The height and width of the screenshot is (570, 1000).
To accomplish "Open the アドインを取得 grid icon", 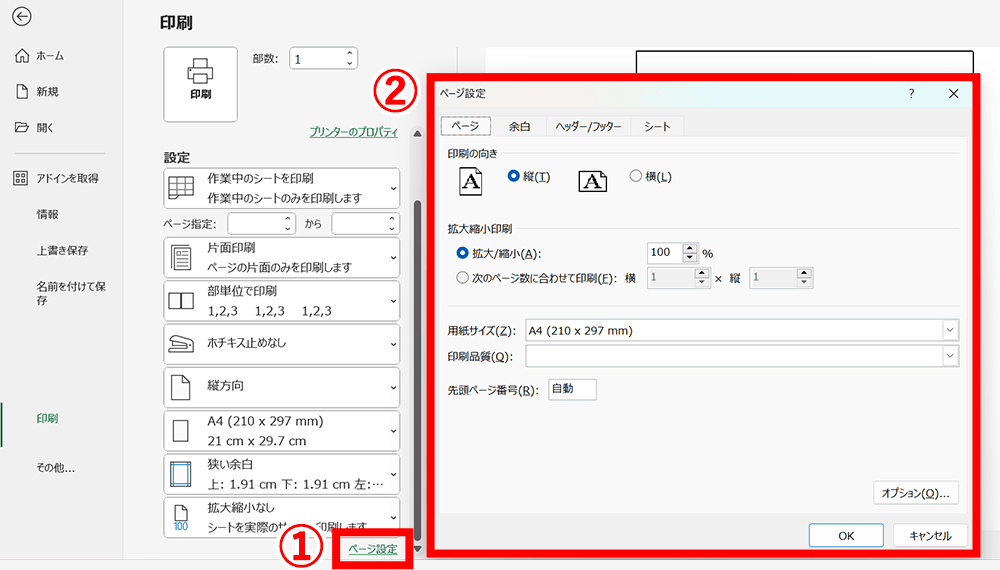I will click(20, 179).
